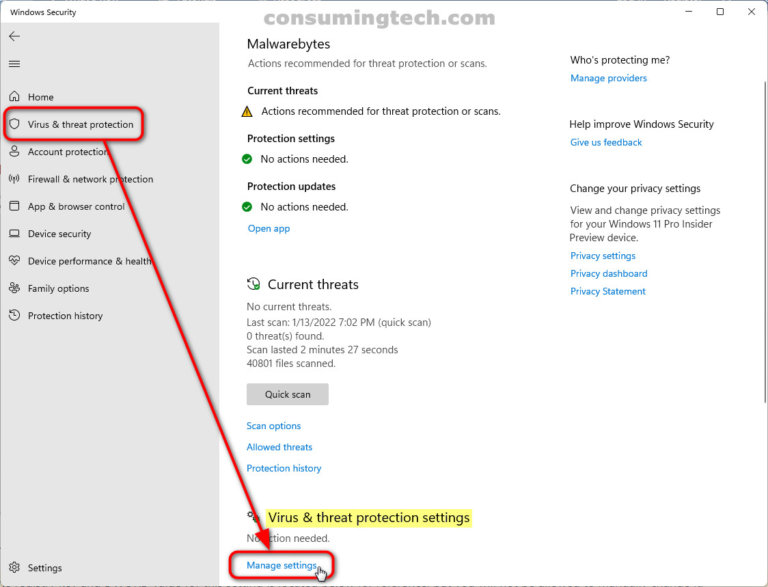Open the Scan options link

[273, 426]
